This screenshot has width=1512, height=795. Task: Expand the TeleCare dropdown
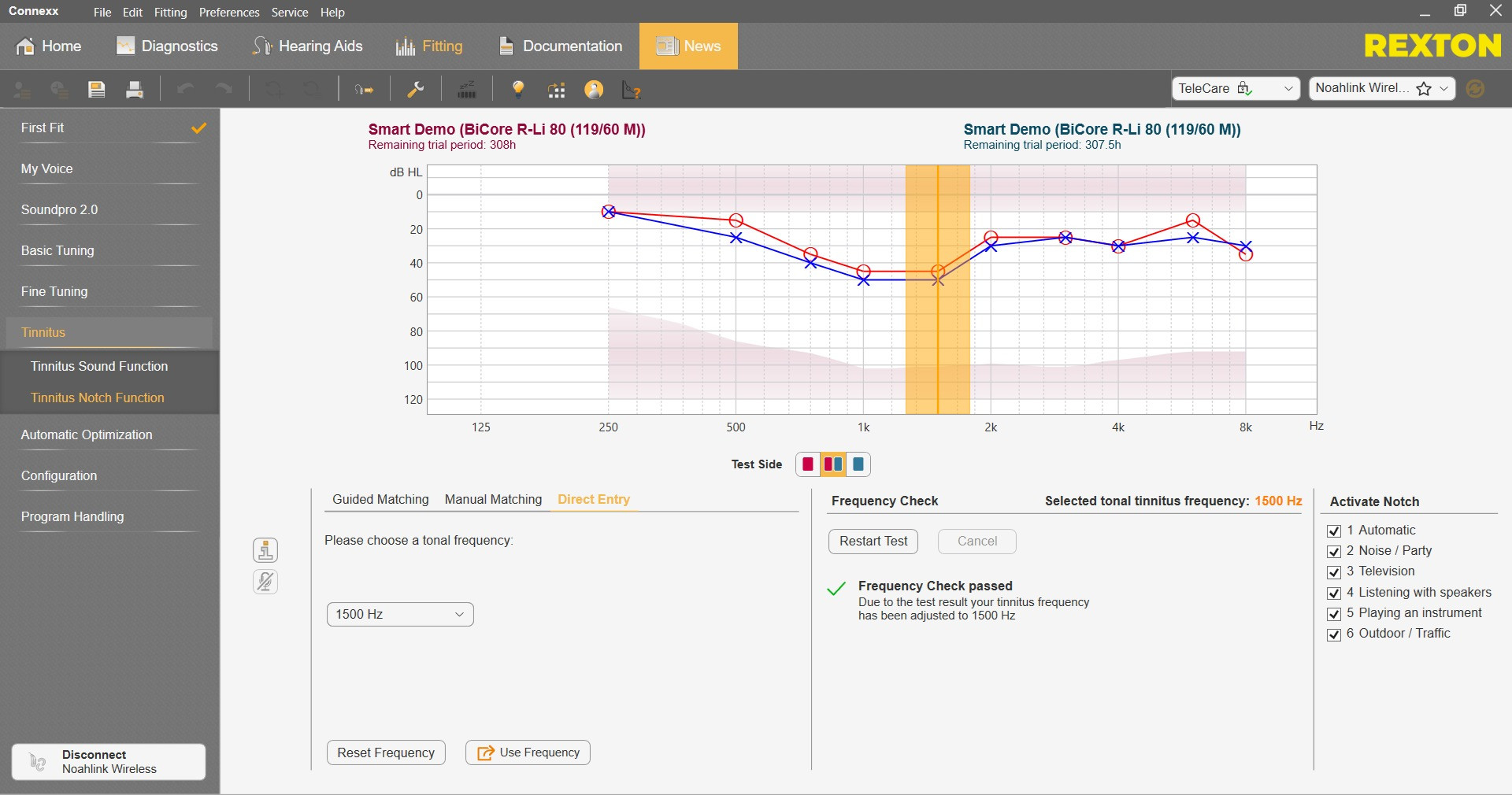click(1235, 88)
